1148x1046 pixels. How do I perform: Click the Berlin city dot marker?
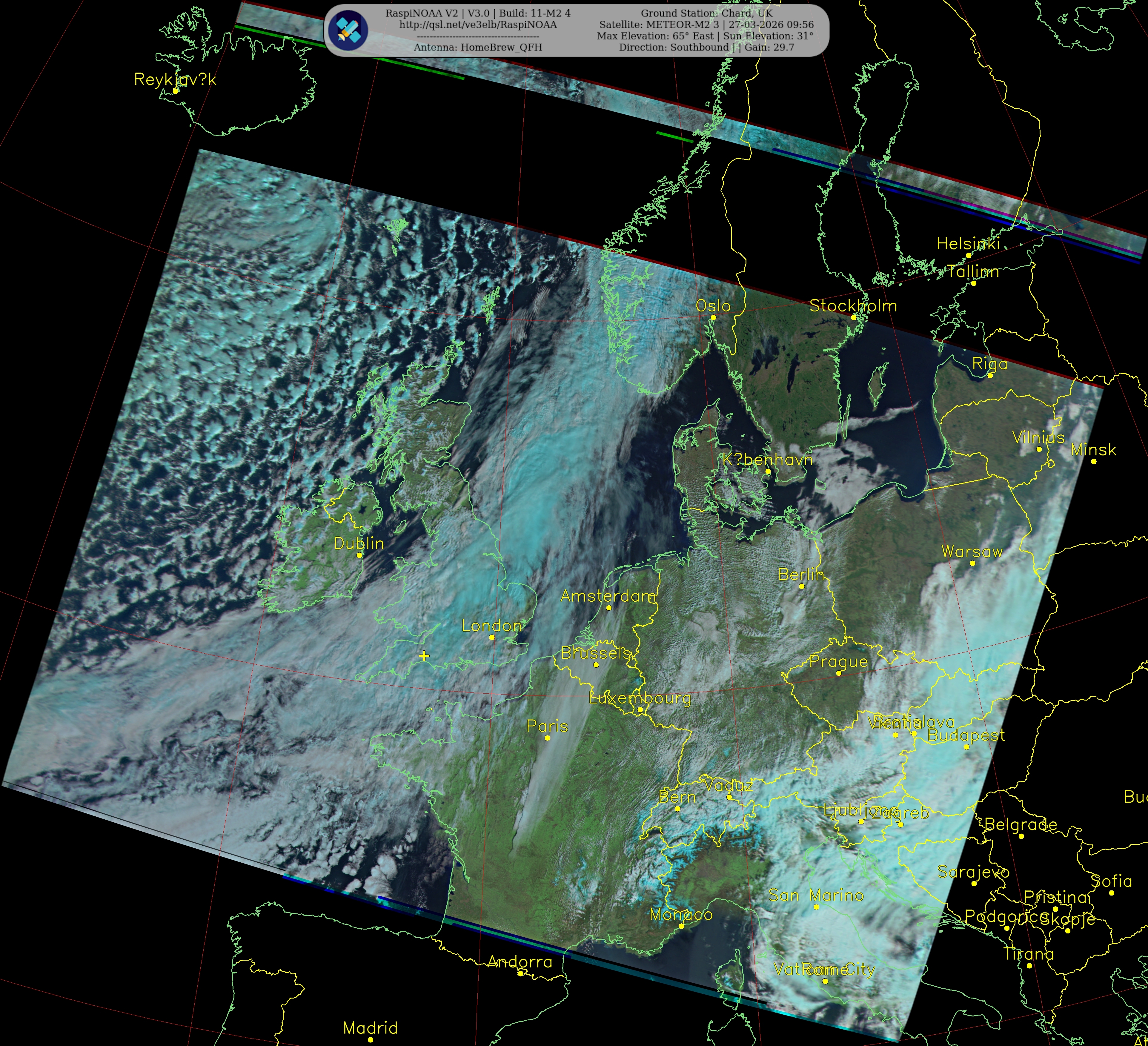pyautogui.click(x=801, y=586)
